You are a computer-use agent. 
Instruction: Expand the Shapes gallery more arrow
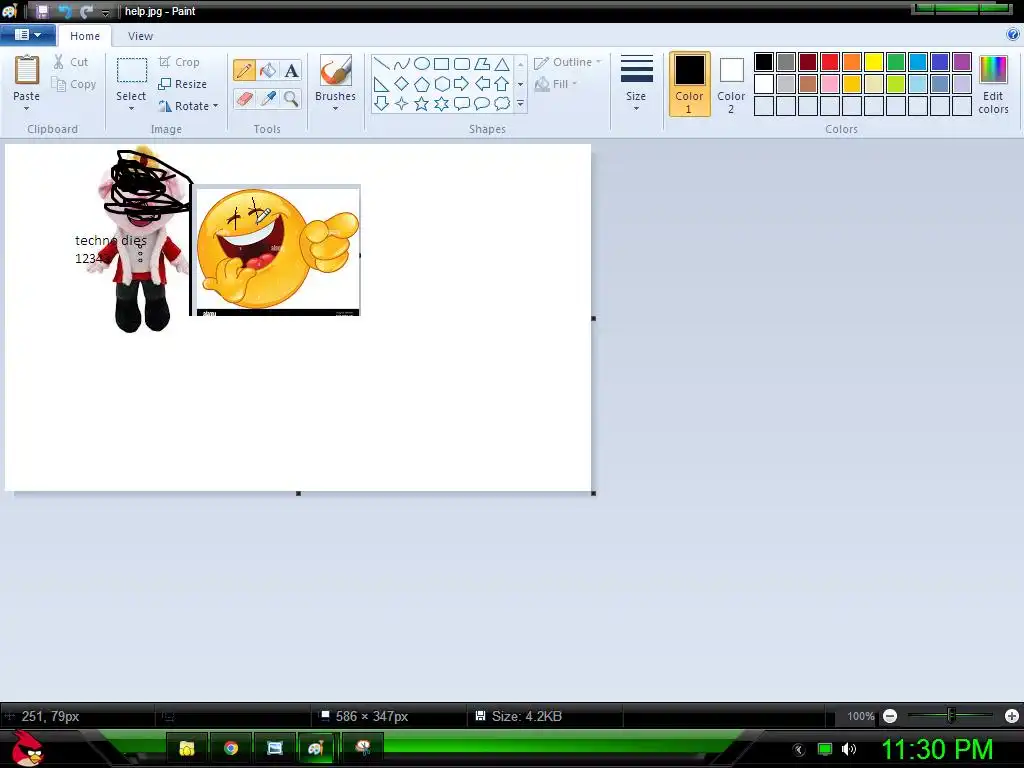click(520, 103)
